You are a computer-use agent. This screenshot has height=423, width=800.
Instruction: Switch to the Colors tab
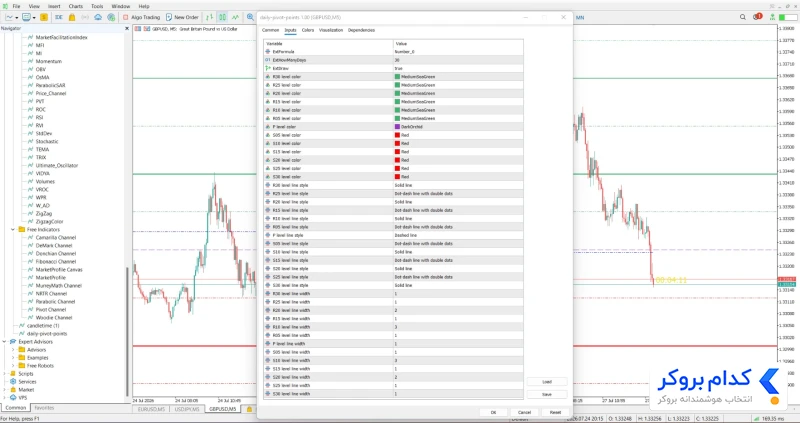coord(308,30)
